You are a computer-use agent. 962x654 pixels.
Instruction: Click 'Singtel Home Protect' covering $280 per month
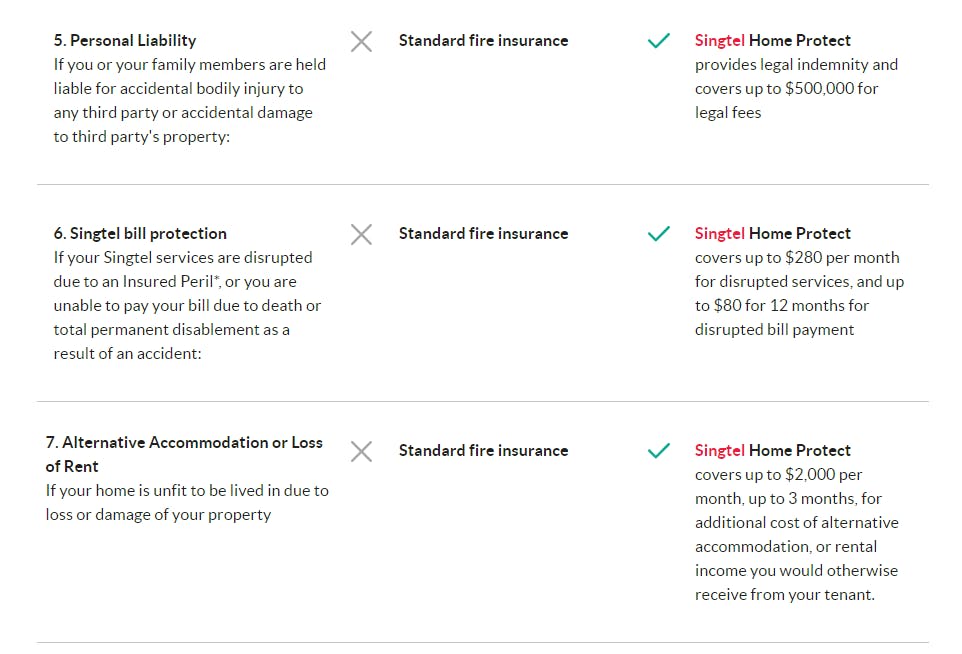(772, 233)
